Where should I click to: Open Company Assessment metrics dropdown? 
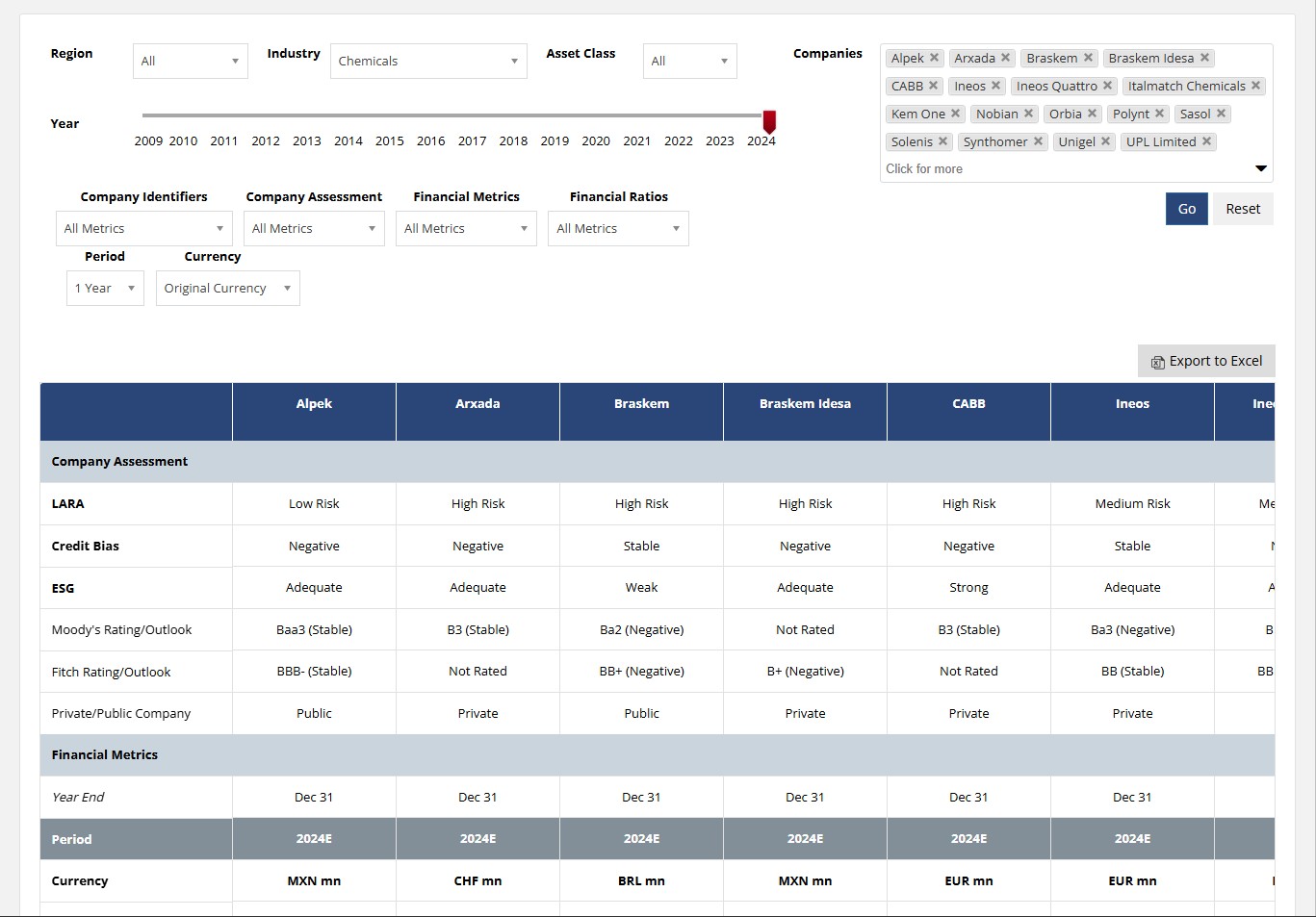point(315,228)
